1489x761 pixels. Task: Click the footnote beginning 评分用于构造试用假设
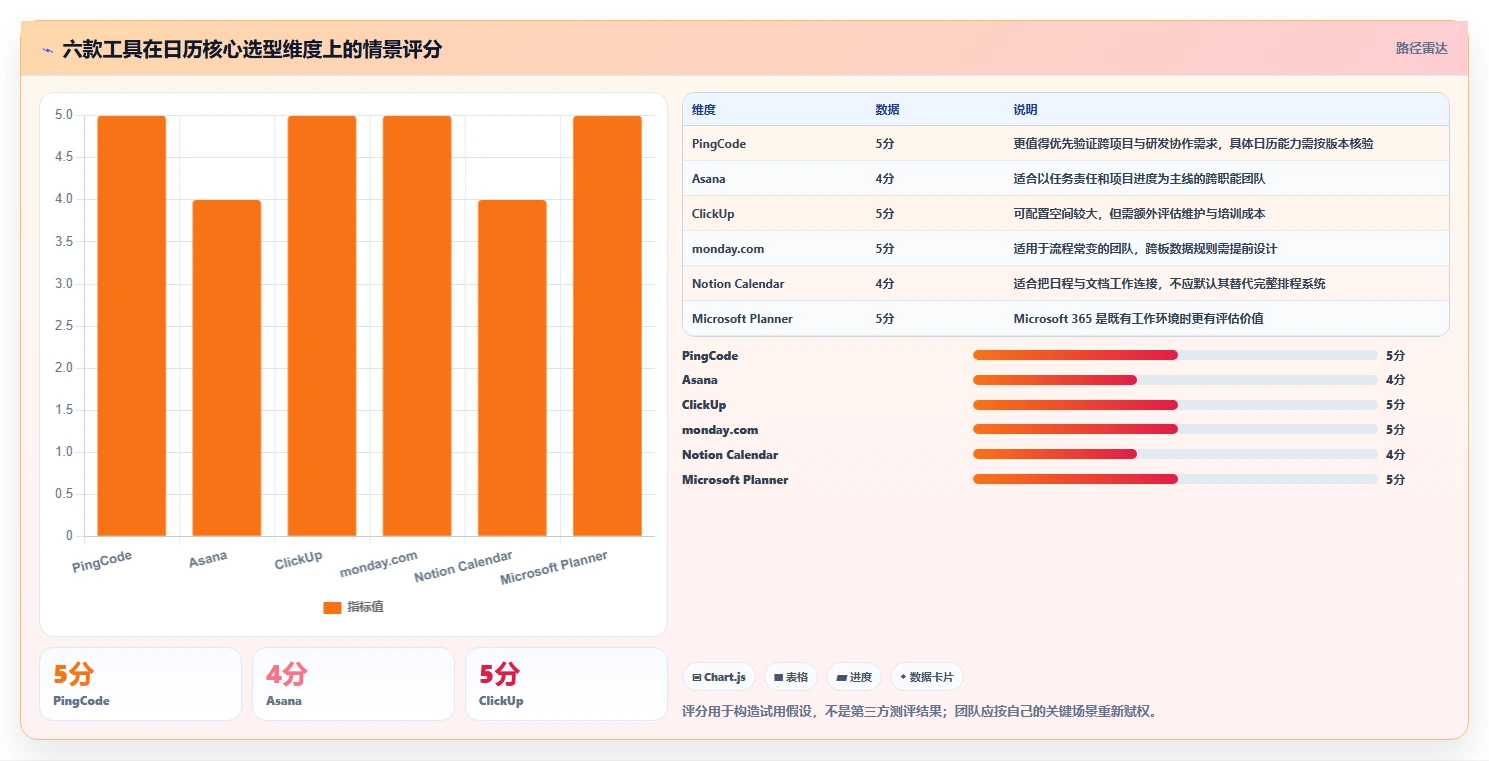click(919, 712)
